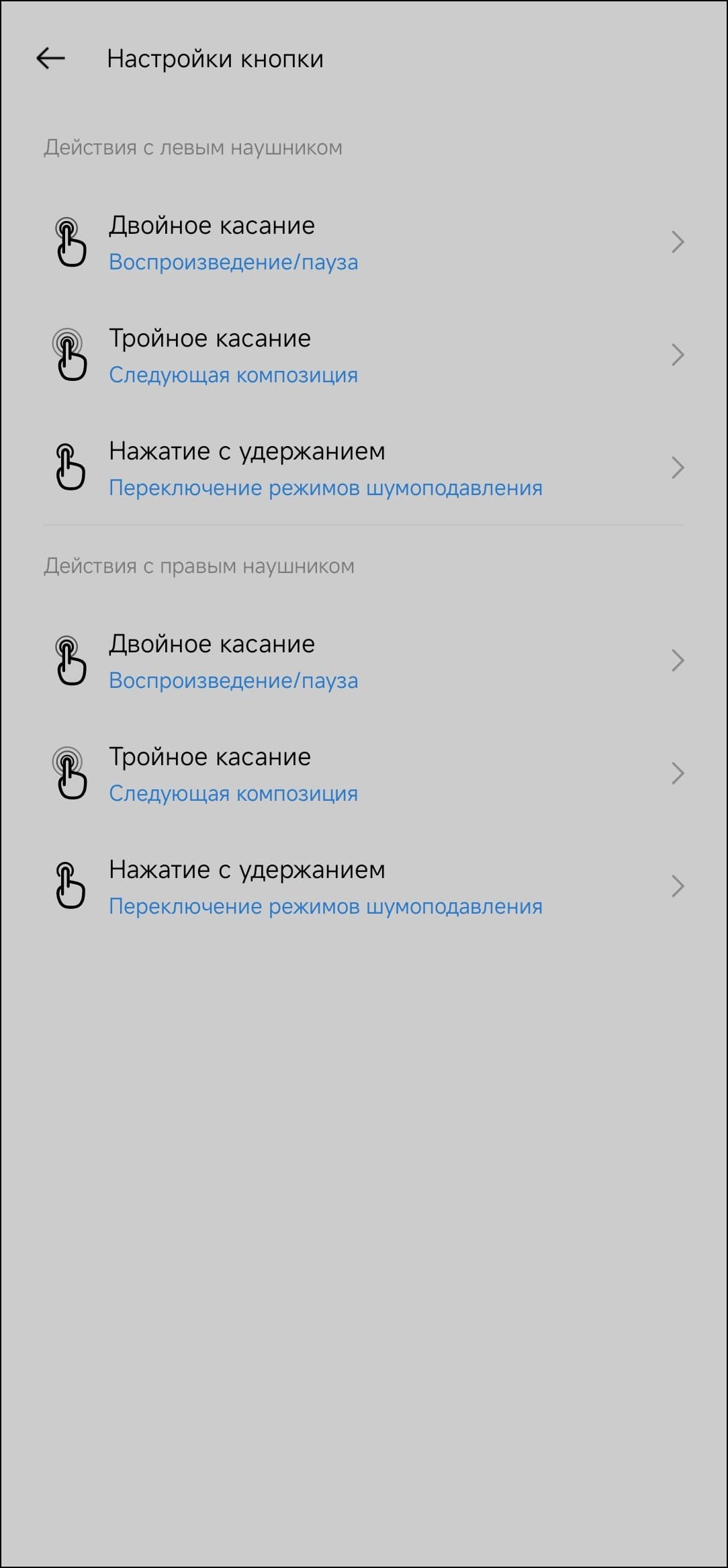
Task: Go back using the arrow icon
Action: tap(50, 58)
